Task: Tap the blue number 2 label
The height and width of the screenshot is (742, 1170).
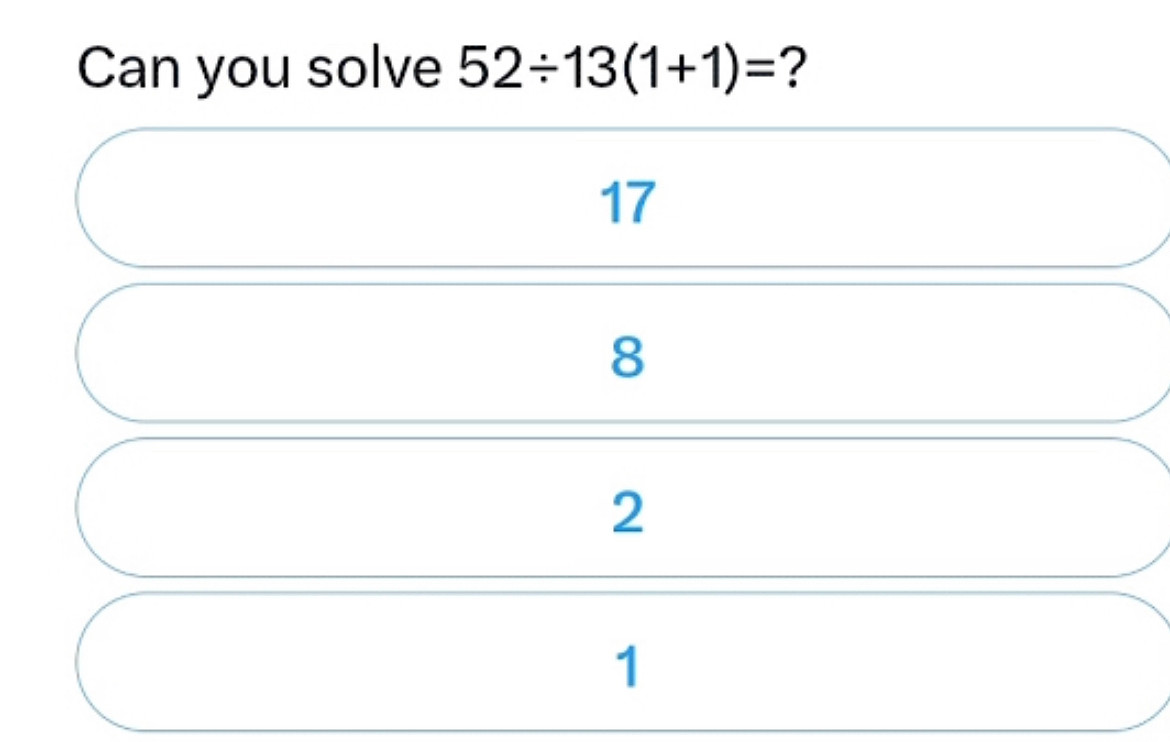Action: 628,512
